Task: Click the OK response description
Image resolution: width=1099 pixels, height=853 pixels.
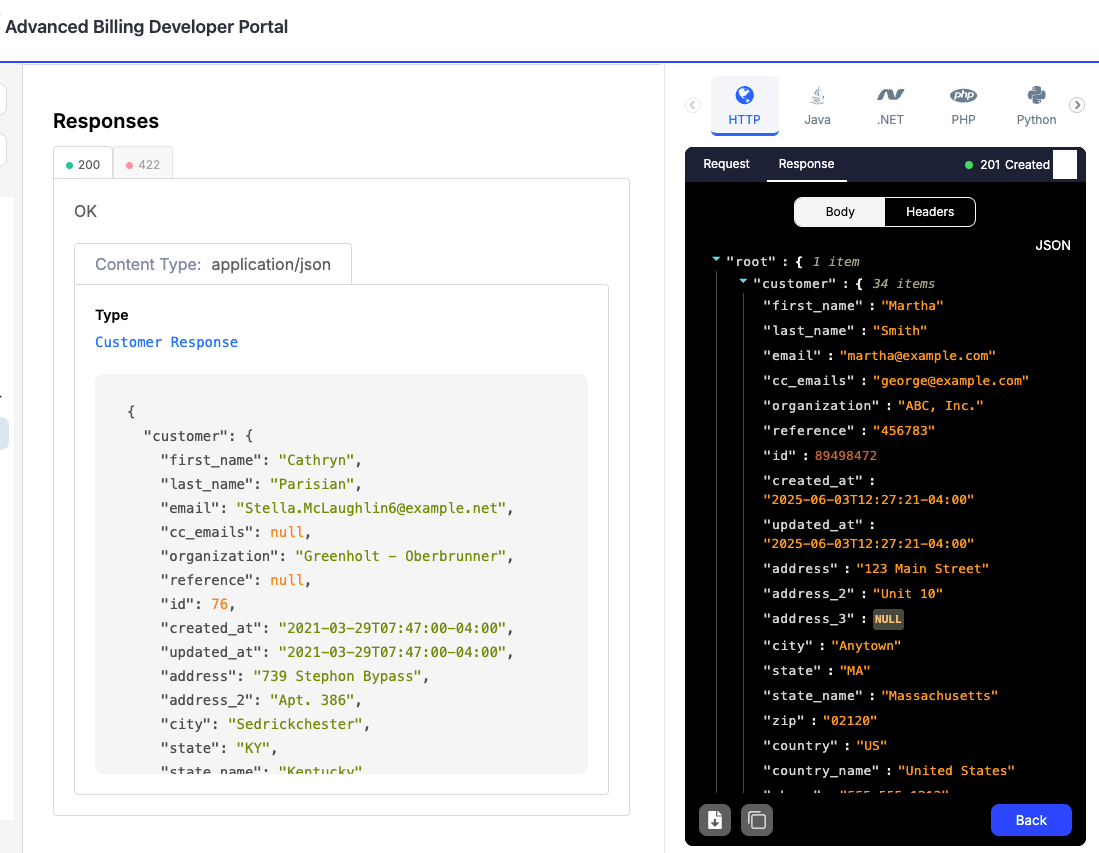Action: 86,212
